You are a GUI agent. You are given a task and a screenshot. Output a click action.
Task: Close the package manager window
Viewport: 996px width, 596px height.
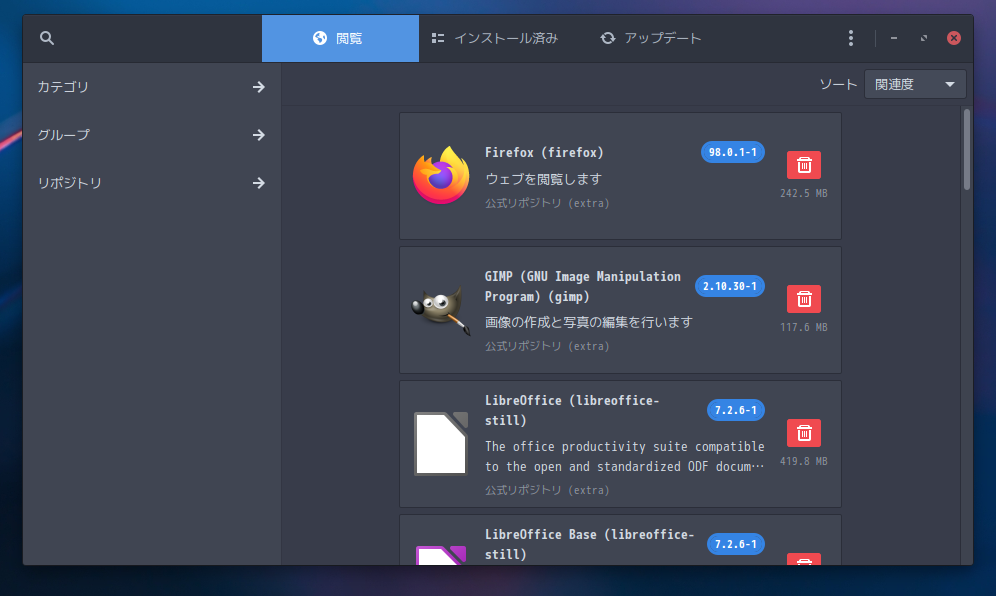[953, 38]
